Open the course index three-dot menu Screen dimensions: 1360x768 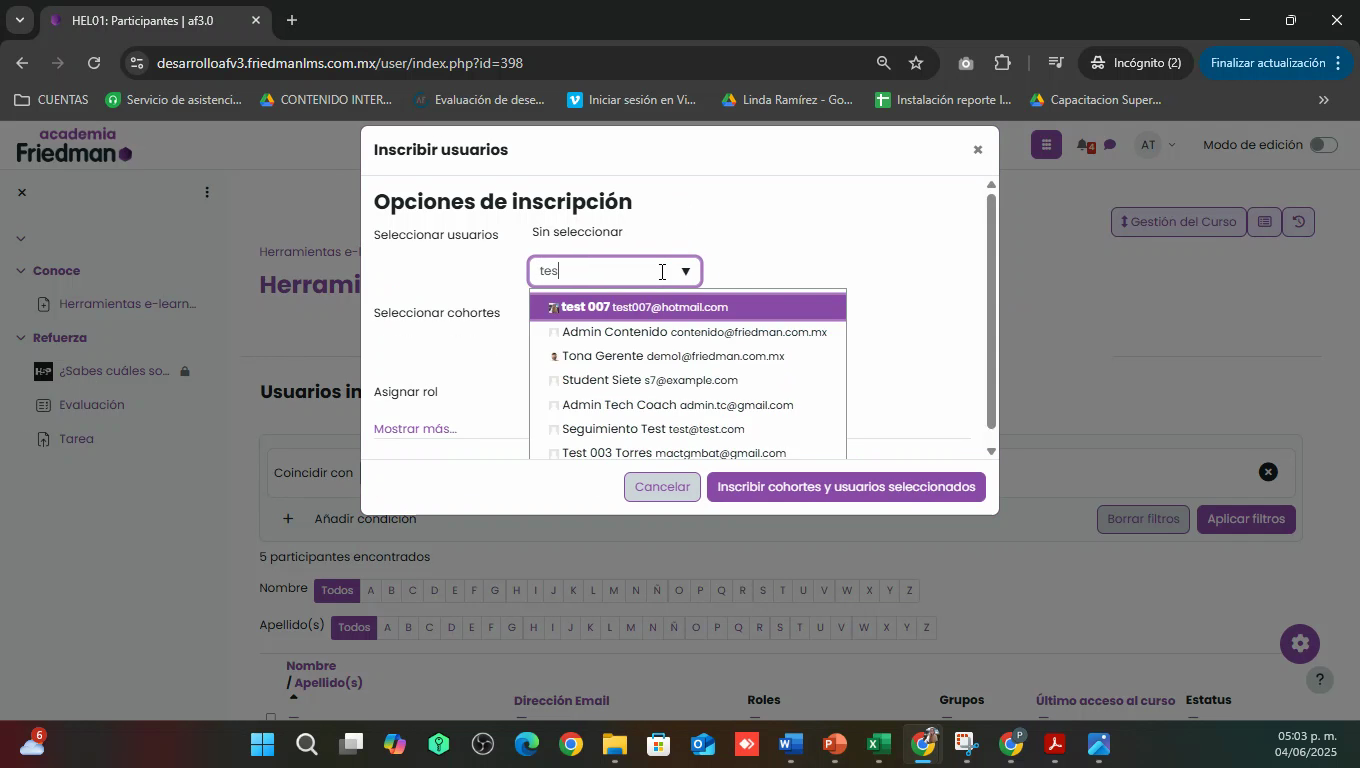[x=207, y=192]
